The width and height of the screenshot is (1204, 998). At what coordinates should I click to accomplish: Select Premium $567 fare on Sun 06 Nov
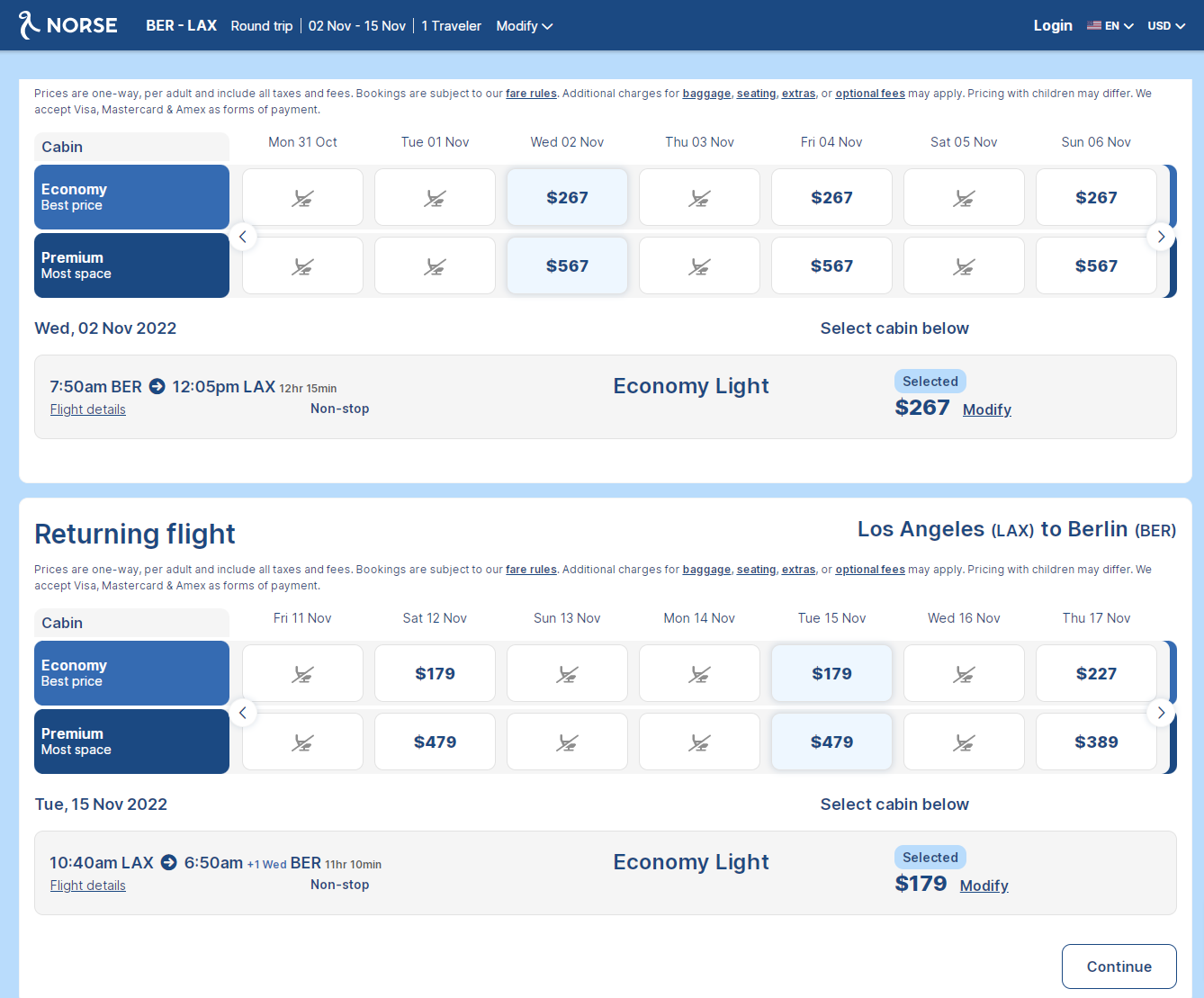1096,265
